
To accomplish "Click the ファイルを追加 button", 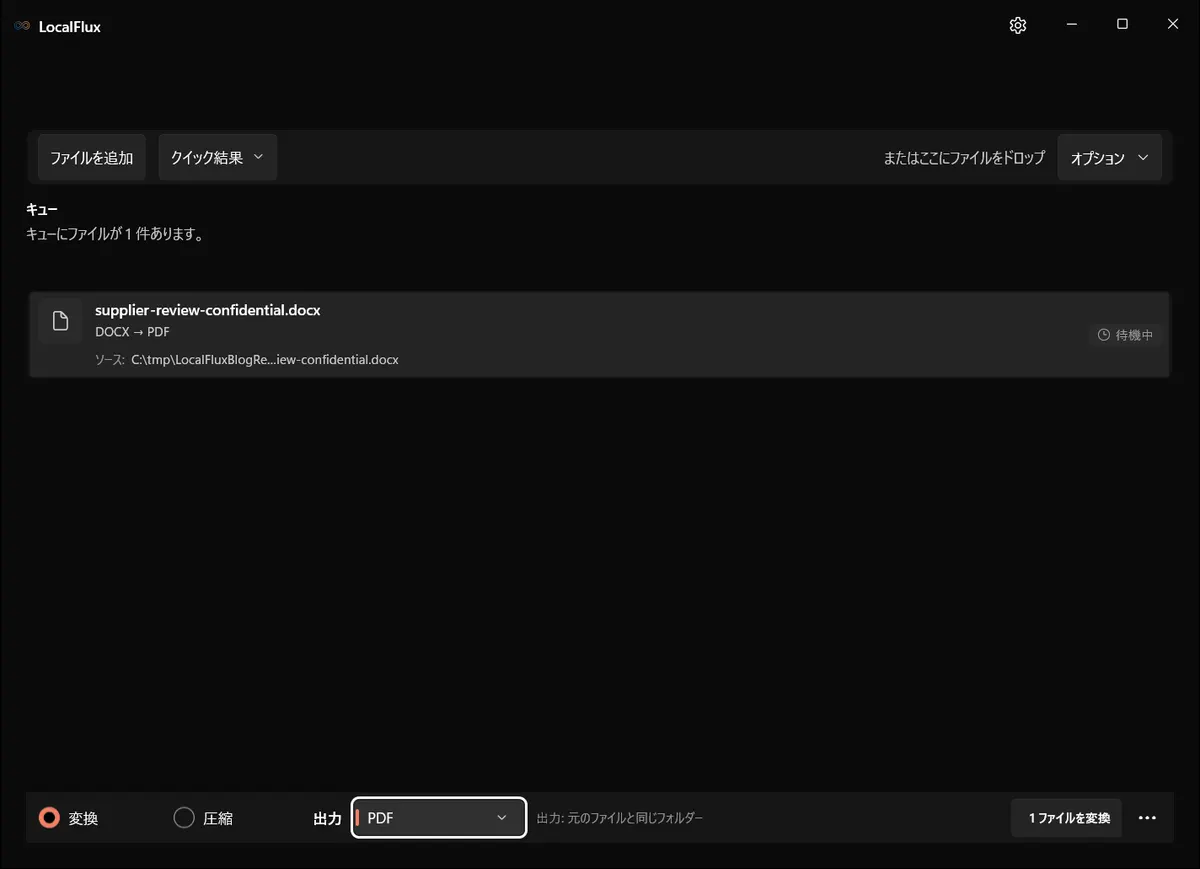I will [92, 157].
